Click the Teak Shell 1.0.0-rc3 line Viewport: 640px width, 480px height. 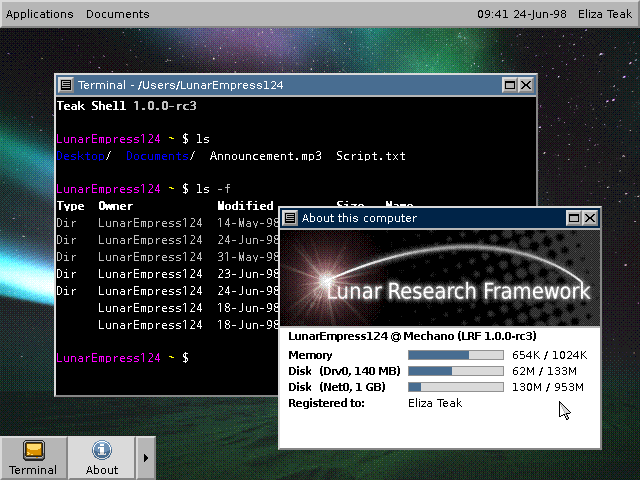click(x=127, y=106)
